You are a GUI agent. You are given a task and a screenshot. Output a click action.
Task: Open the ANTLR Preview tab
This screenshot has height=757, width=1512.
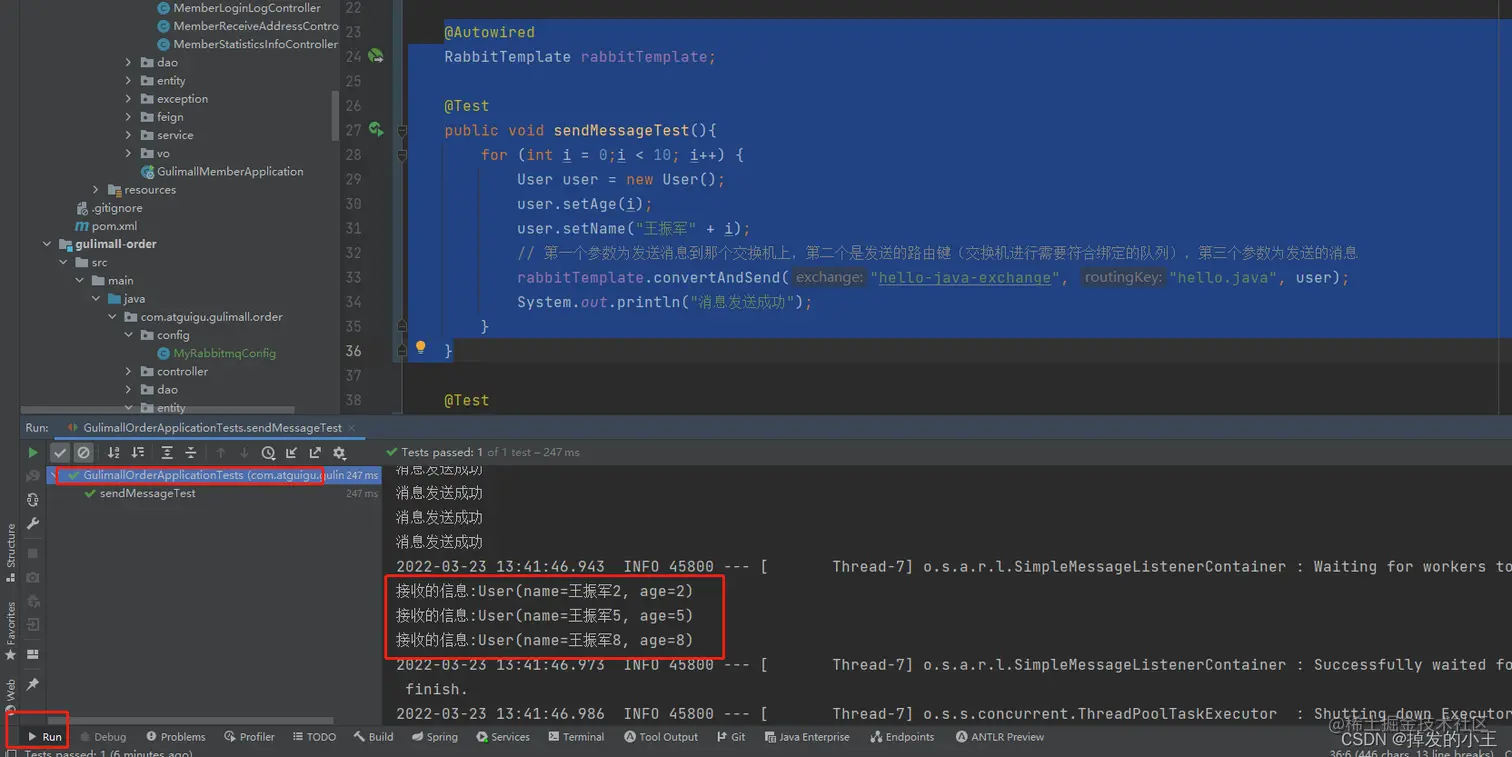click(1000, 737)
